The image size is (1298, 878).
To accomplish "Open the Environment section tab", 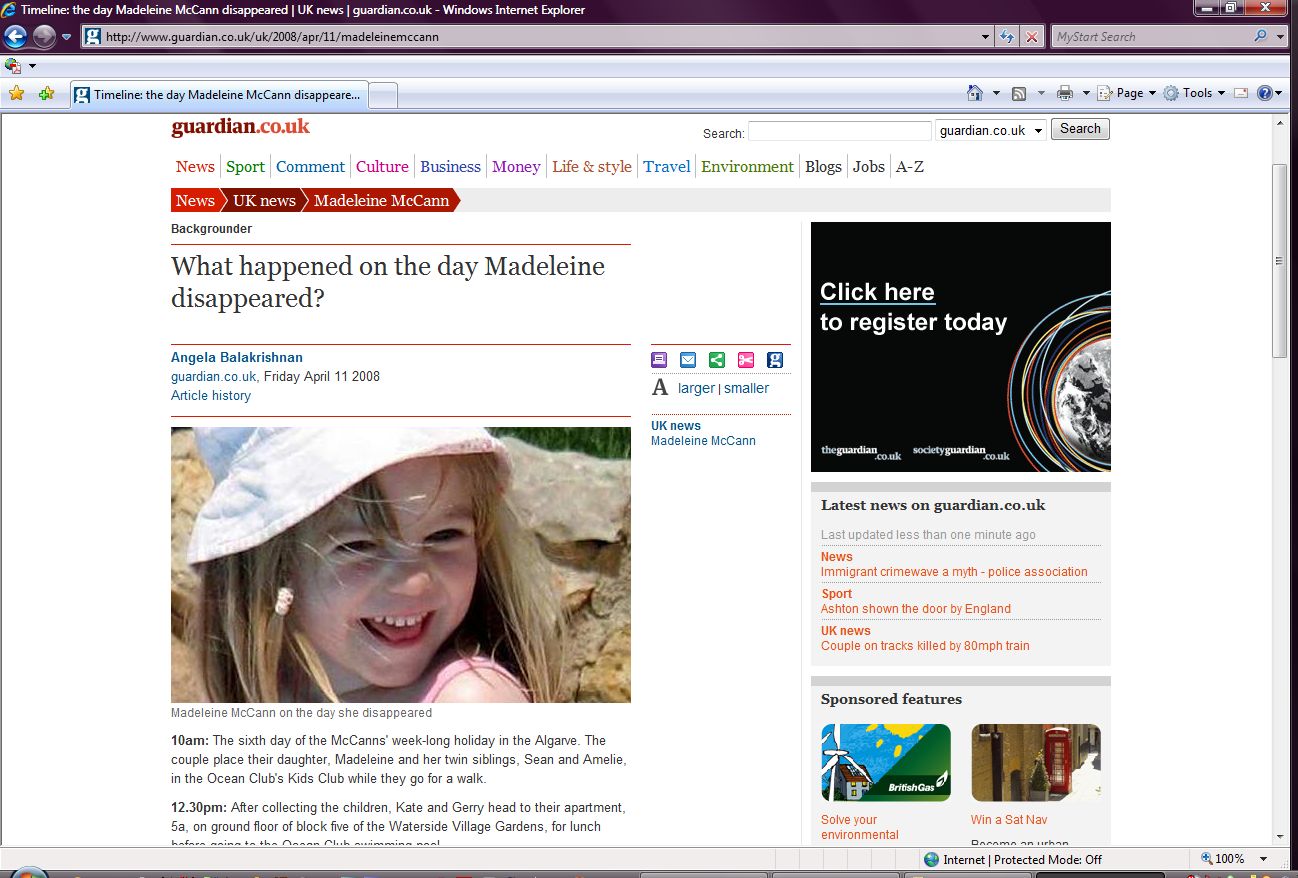I will [x=747, y=167].
